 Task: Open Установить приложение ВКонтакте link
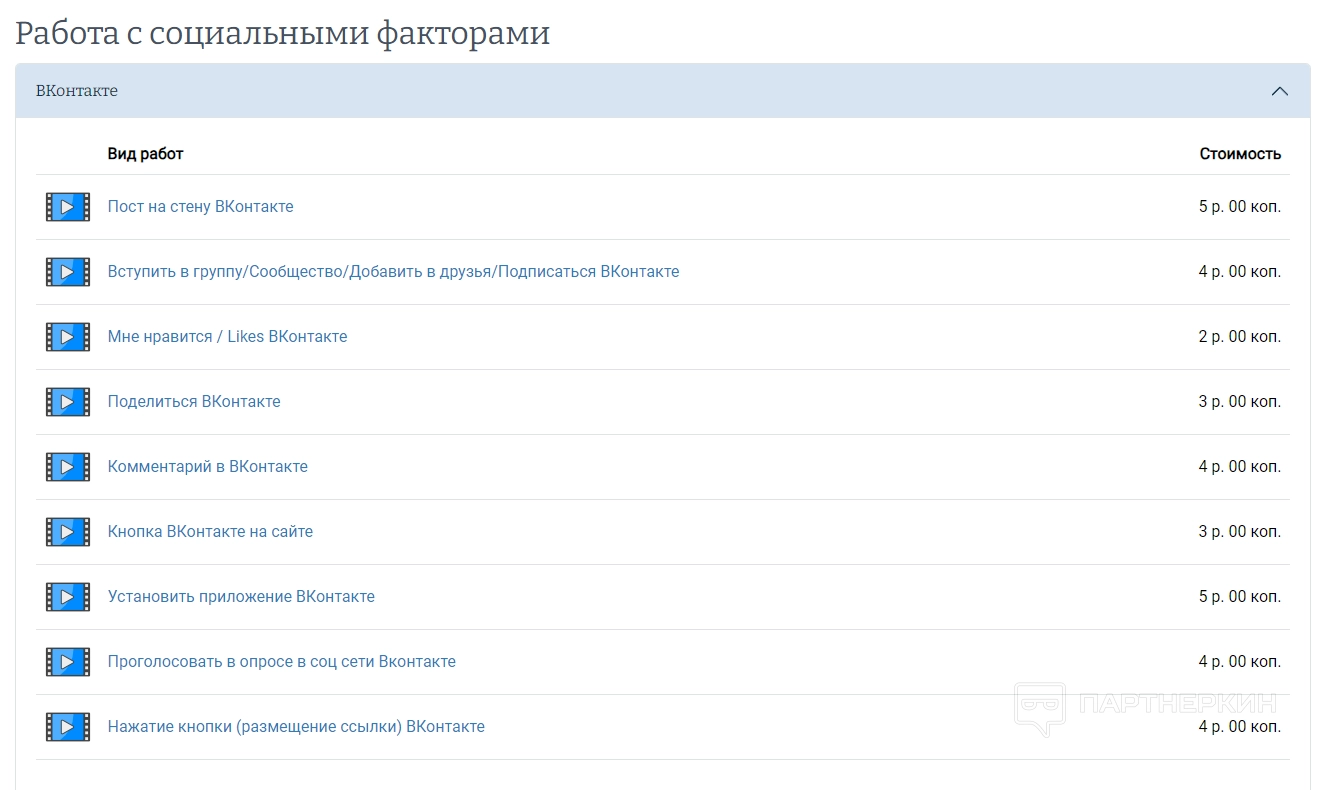[x=241, y=597]
